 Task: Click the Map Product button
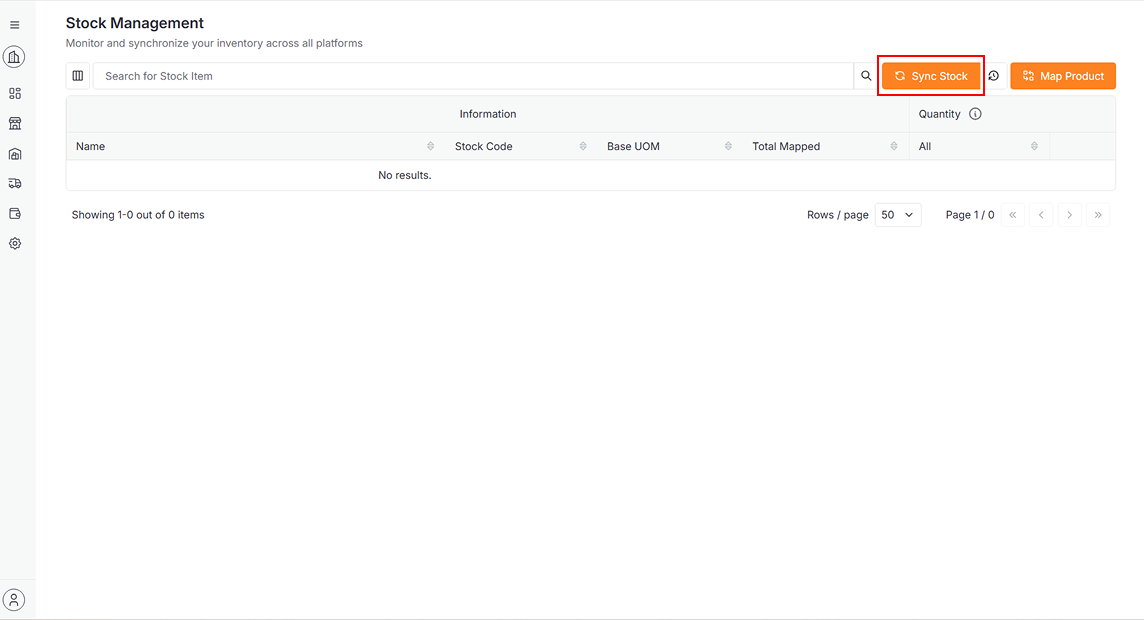coord(1062,76)
